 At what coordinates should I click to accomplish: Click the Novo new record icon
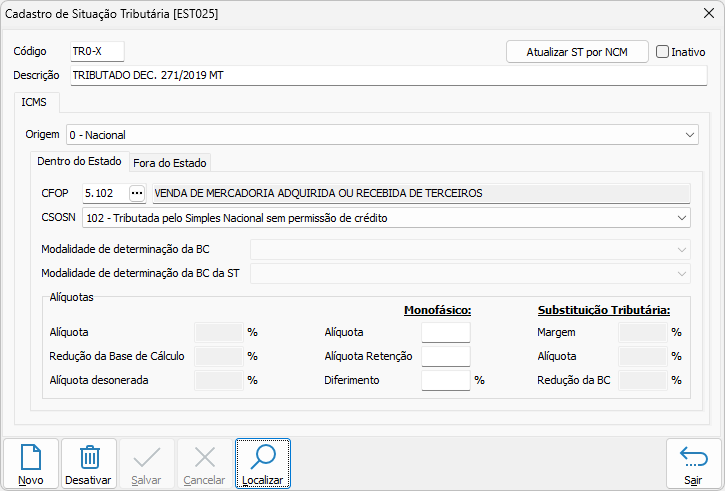tap(31, 457)
